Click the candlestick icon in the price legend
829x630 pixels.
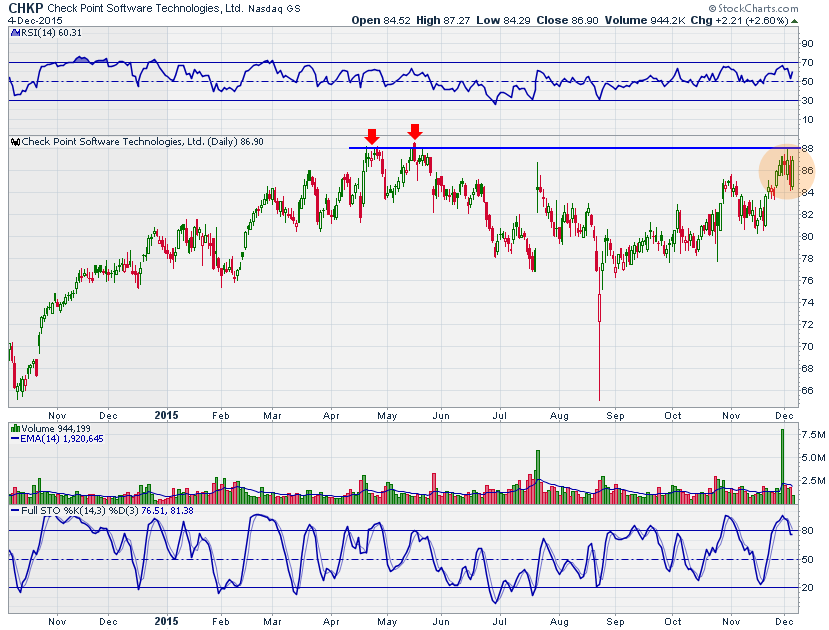(x=15, y=142)
